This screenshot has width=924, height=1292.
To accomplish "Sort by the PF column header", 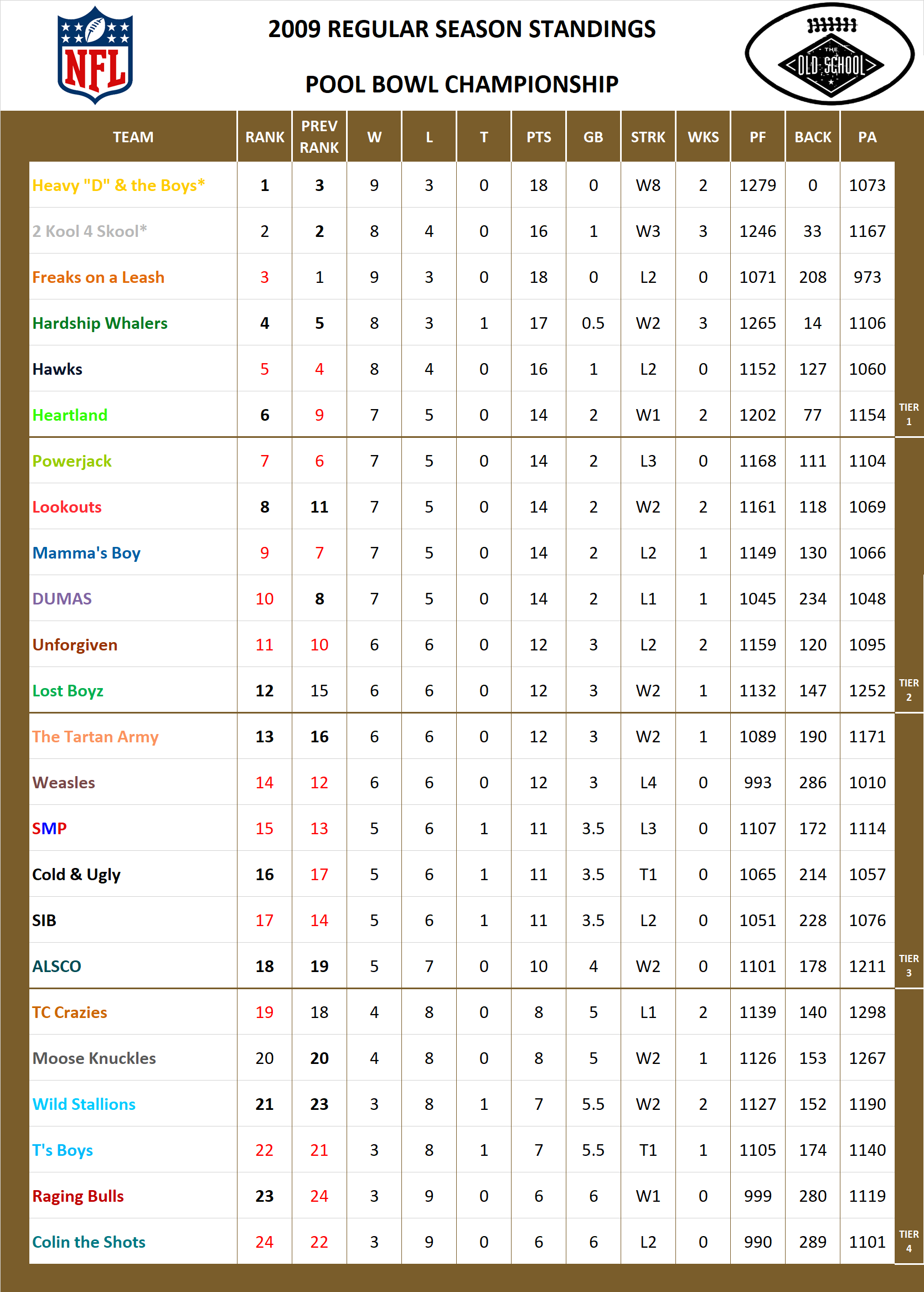I will click(x=757, y=137).
